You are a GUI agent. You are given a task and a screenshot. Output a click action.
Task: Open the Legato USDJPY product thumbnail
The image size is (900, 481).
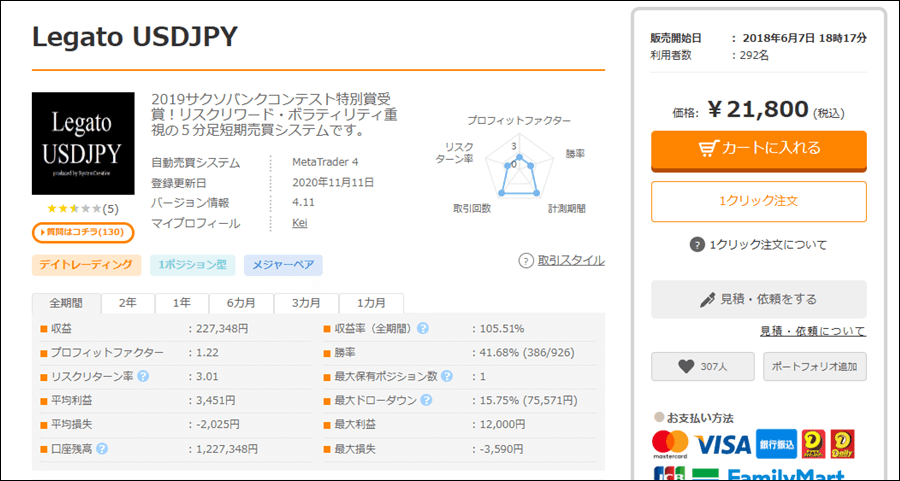(83, 143)
